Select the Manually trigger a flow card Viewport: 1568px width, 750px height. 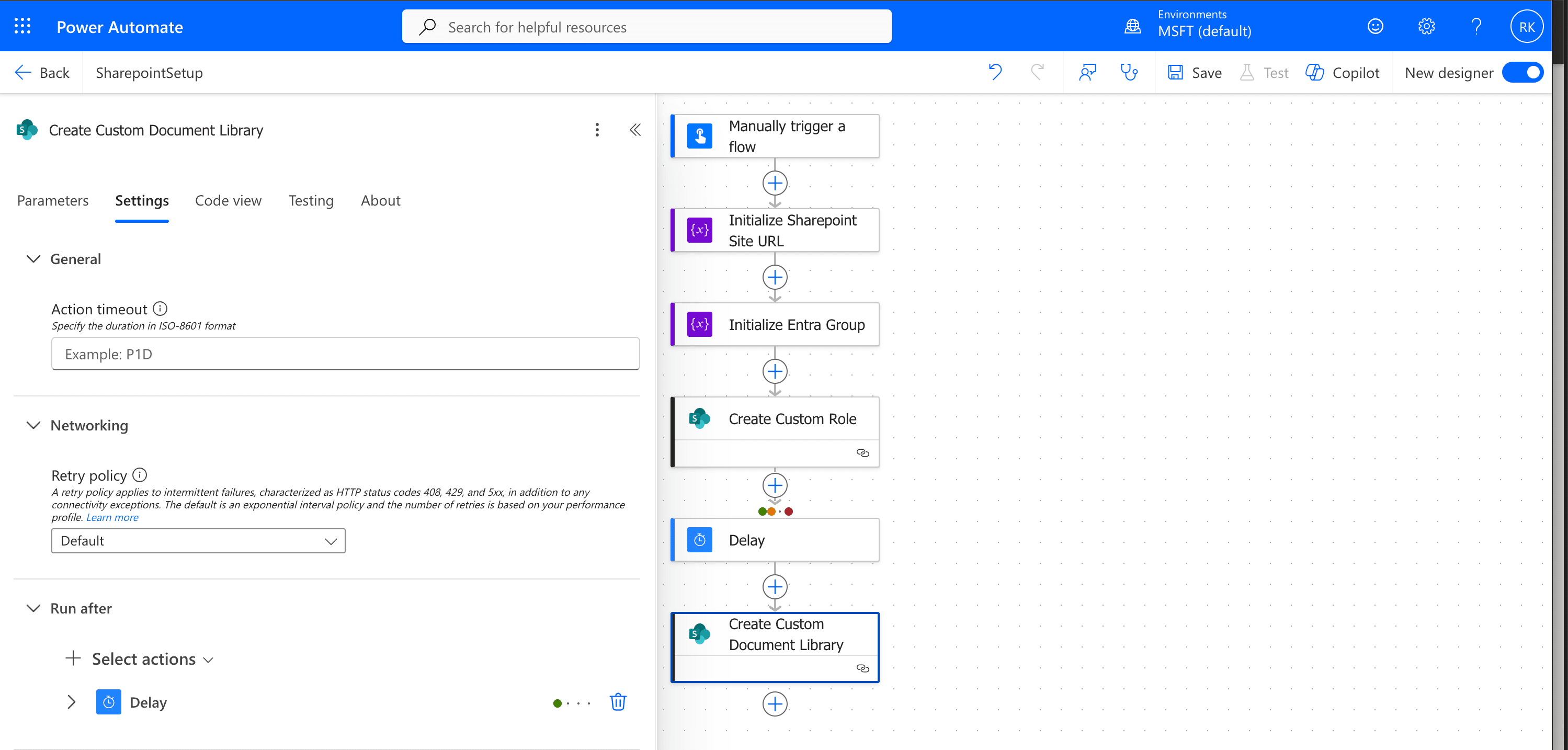tap(774, 136)
